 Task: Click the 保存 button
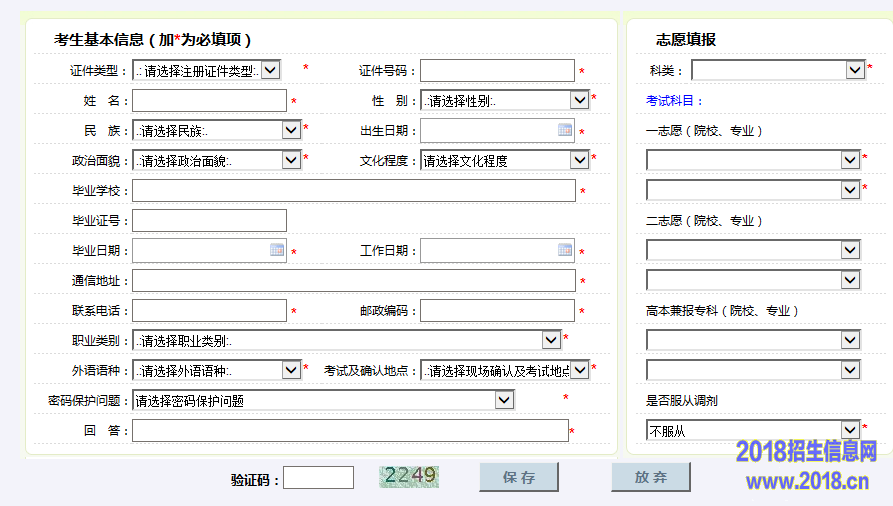[x=518, y=477]
